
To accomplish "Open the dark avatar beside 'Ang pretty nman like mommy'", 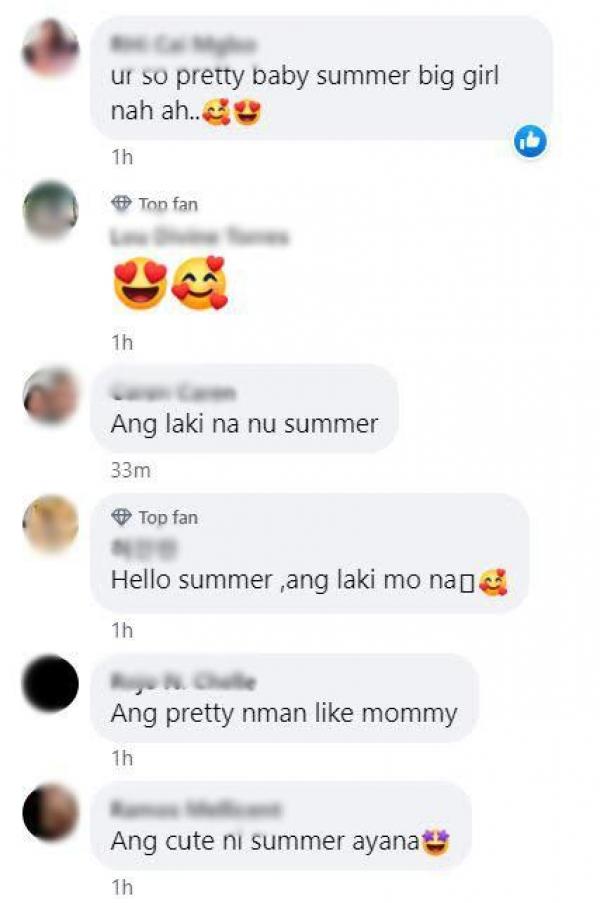I will 51,684.
